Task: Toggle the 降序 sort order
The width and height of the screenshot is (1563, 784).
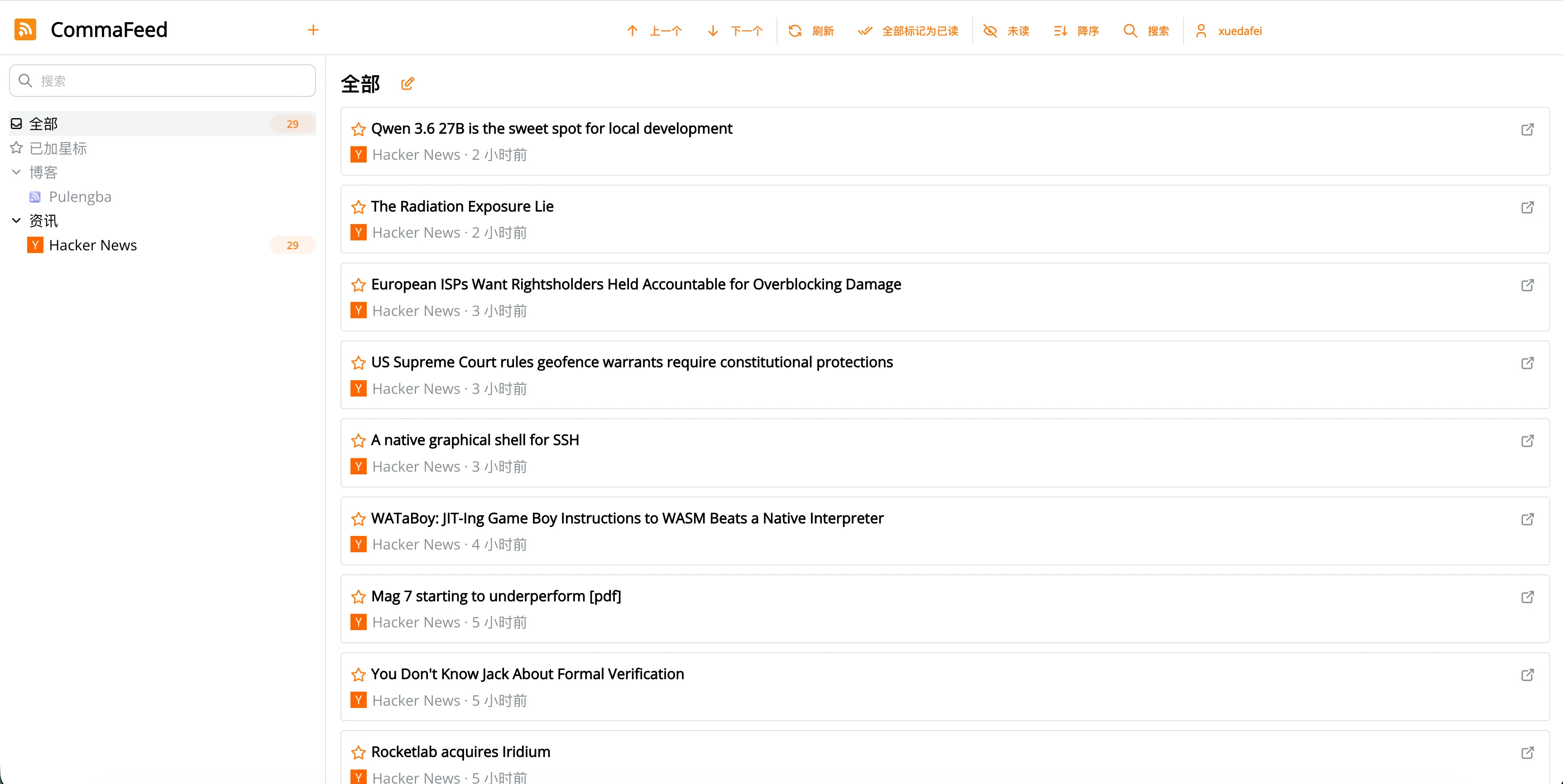Action: click(1076, 31)
